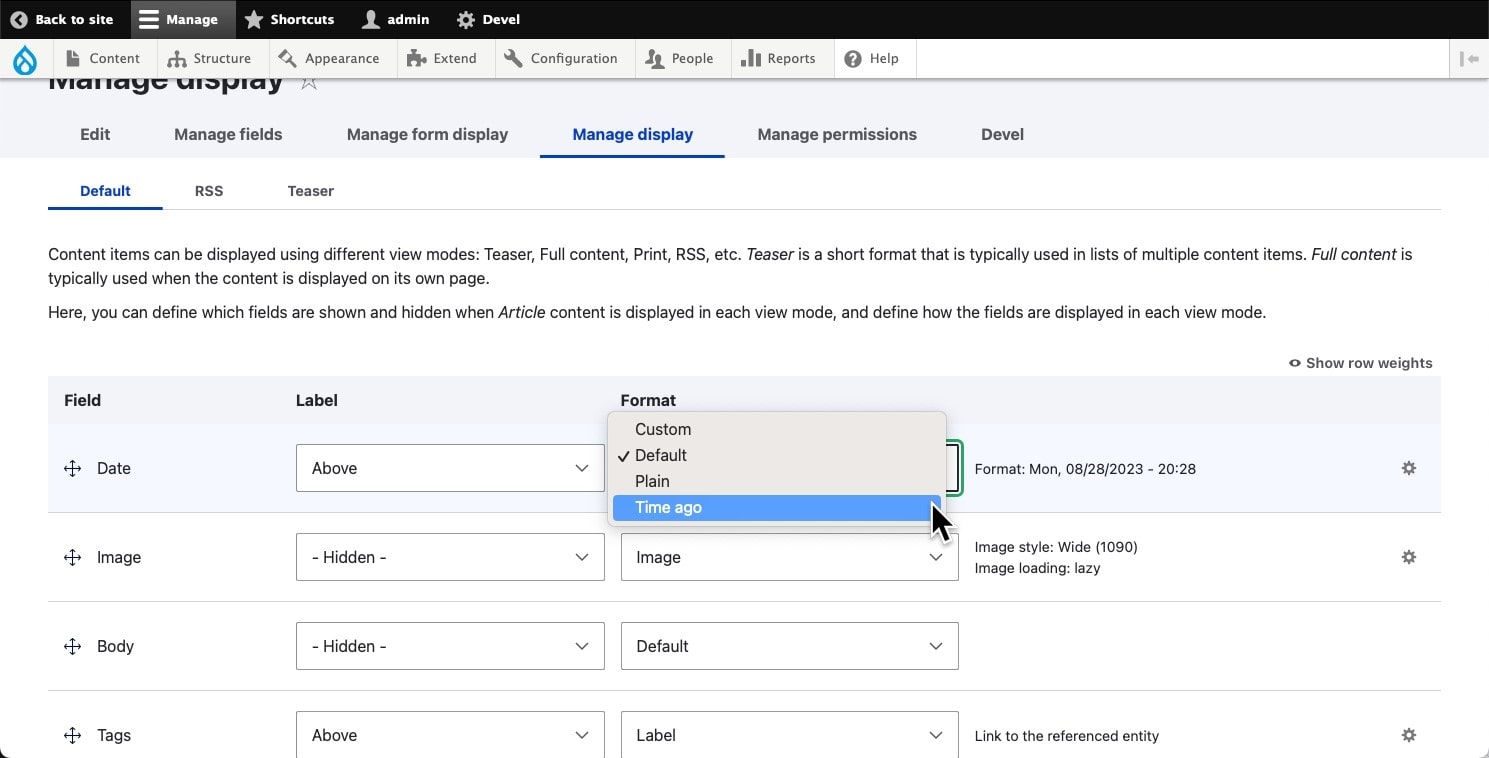The height and width of the screenshot is (758, 1489).
Task: Choose Time ago in the format list
Action: [x=776, y=507]
